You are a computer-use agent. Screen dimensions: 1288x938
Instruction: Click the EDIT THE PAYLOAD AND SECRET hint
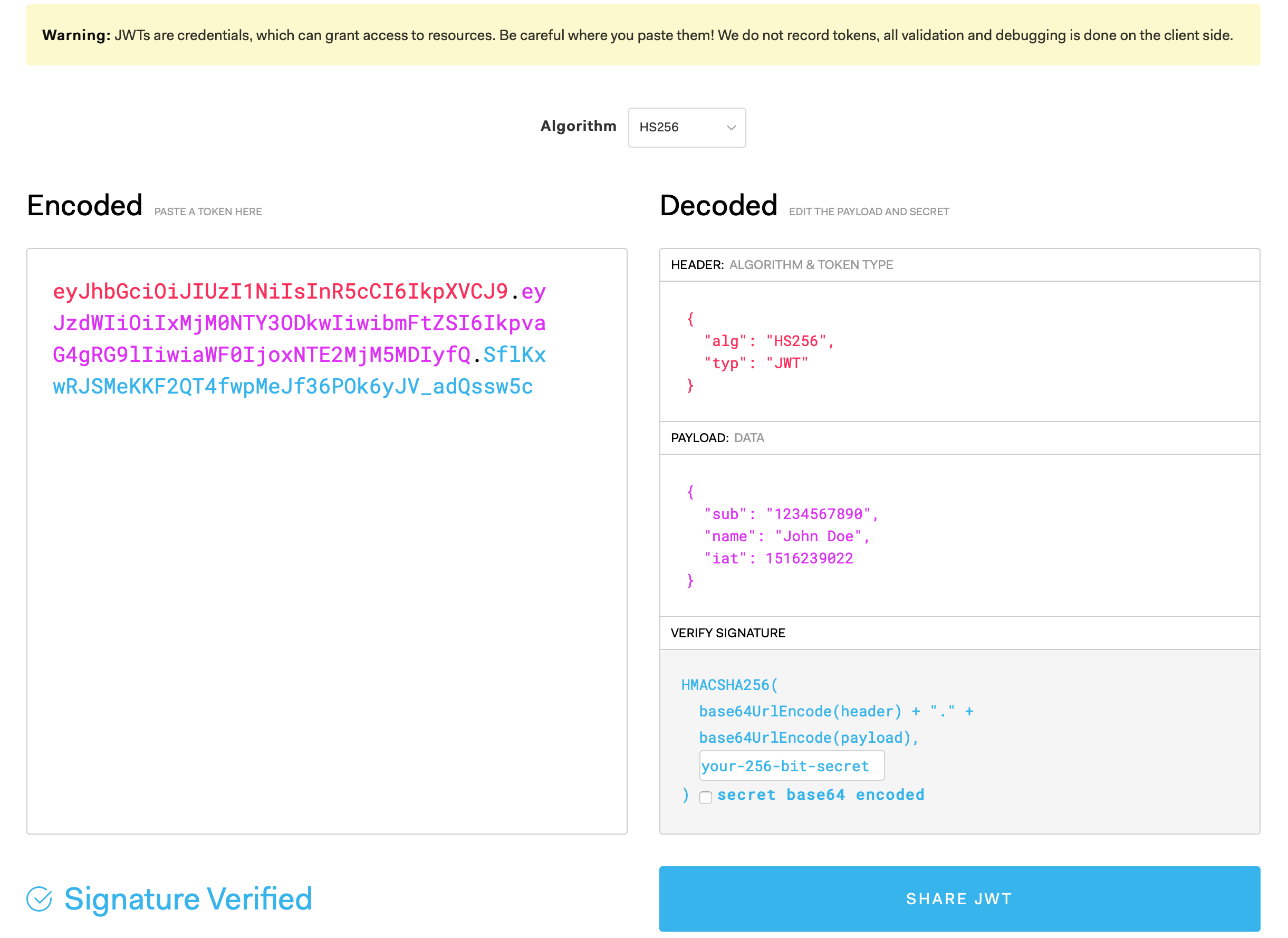pyautogui.click(x=869, y=212)
